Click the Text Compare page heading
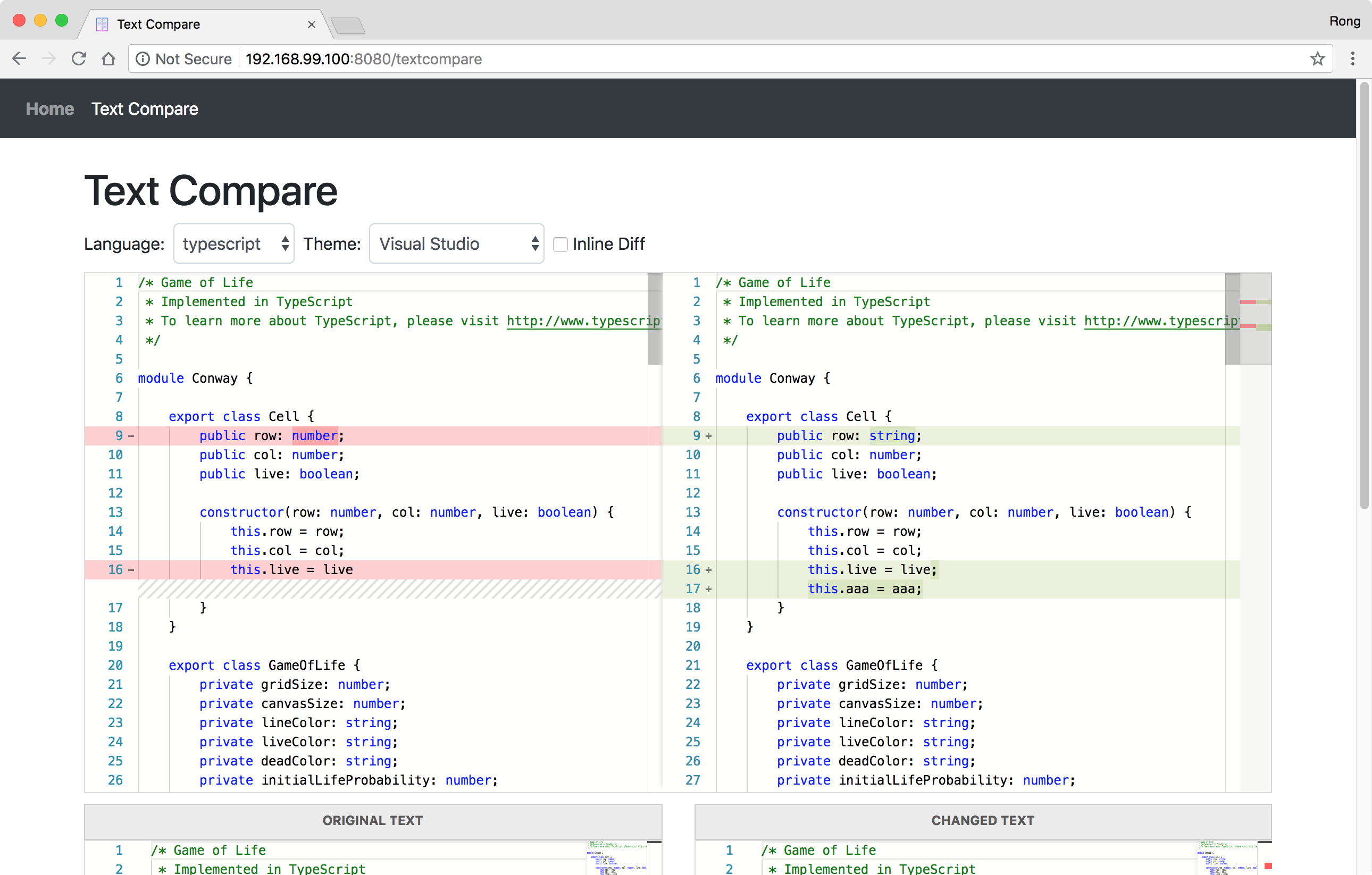The width and height of the screenshot is (1372, 875). [x=211, y=191]
